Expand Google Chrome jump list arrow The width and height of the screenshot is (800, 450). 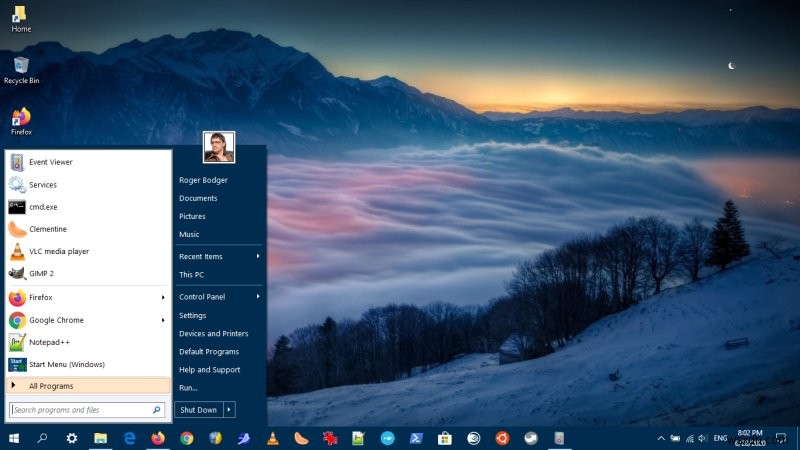pyautogui.click(x=163, y=320)
